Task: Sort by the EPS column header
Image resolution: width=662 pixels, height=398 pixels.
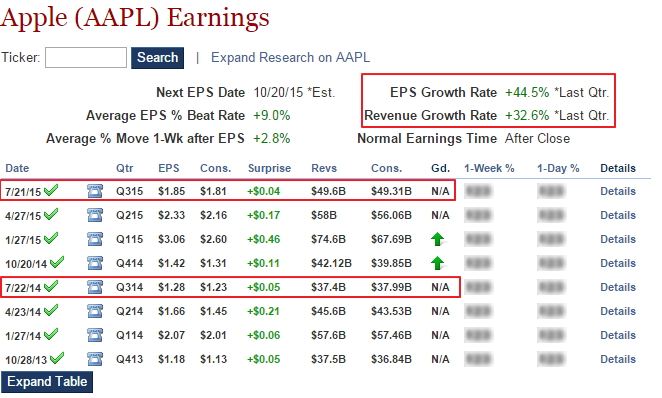Action: coord(168,168)
